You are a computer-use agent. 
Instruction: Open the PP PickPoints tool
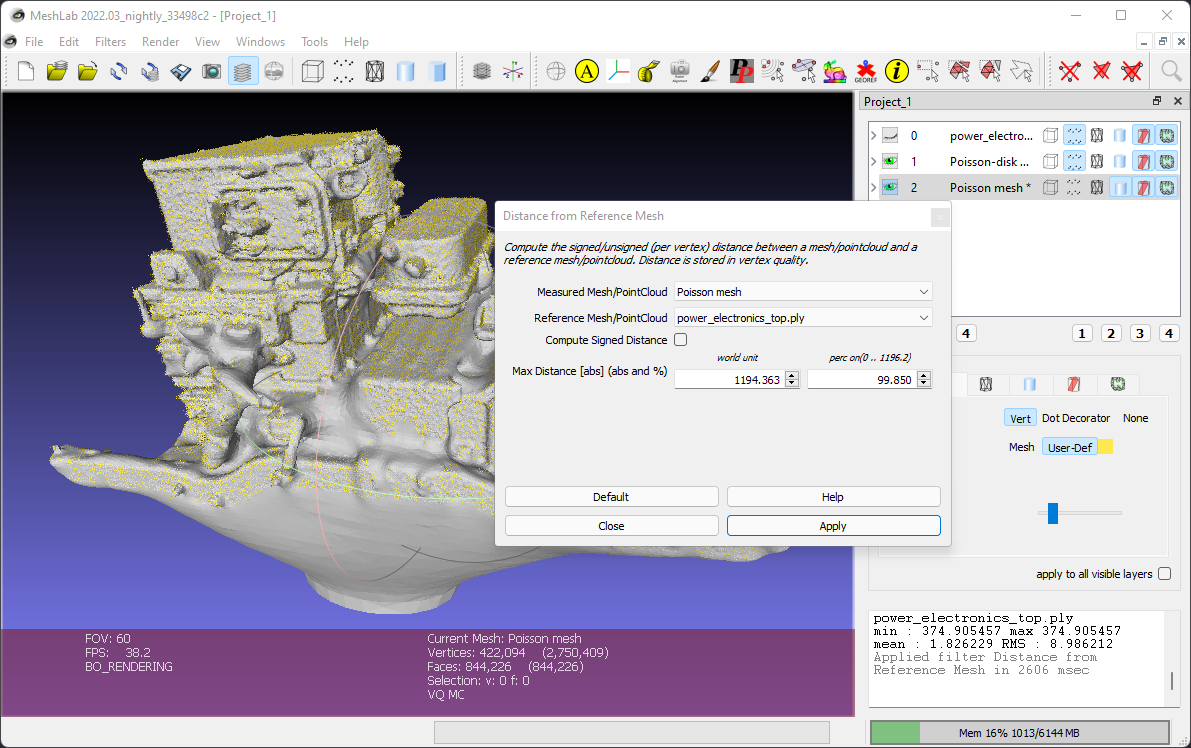[x=741, y=71]
